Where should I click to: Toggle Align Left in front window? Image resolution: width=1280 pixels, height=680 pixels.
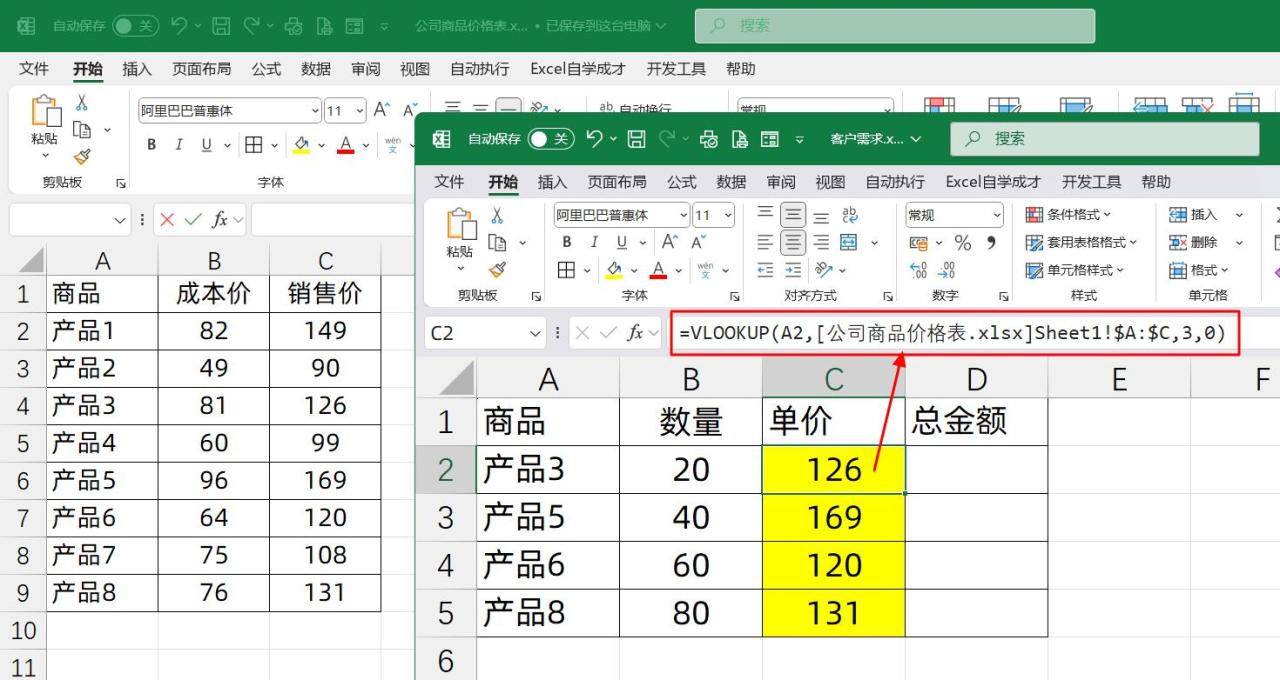[x=765, y=242]
